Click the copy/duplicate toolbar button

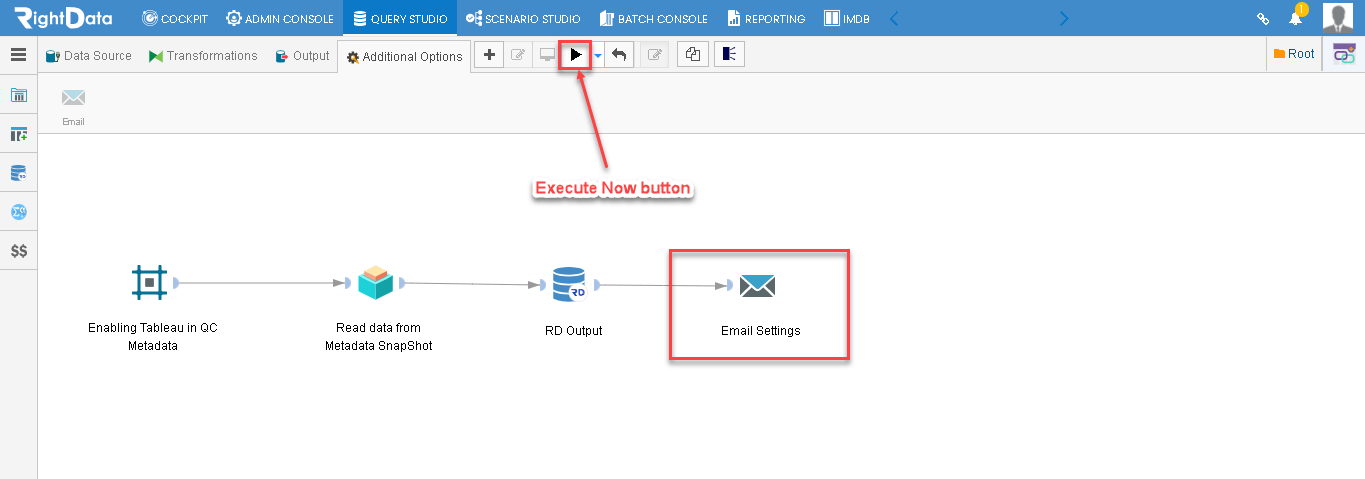coord(692,55)
